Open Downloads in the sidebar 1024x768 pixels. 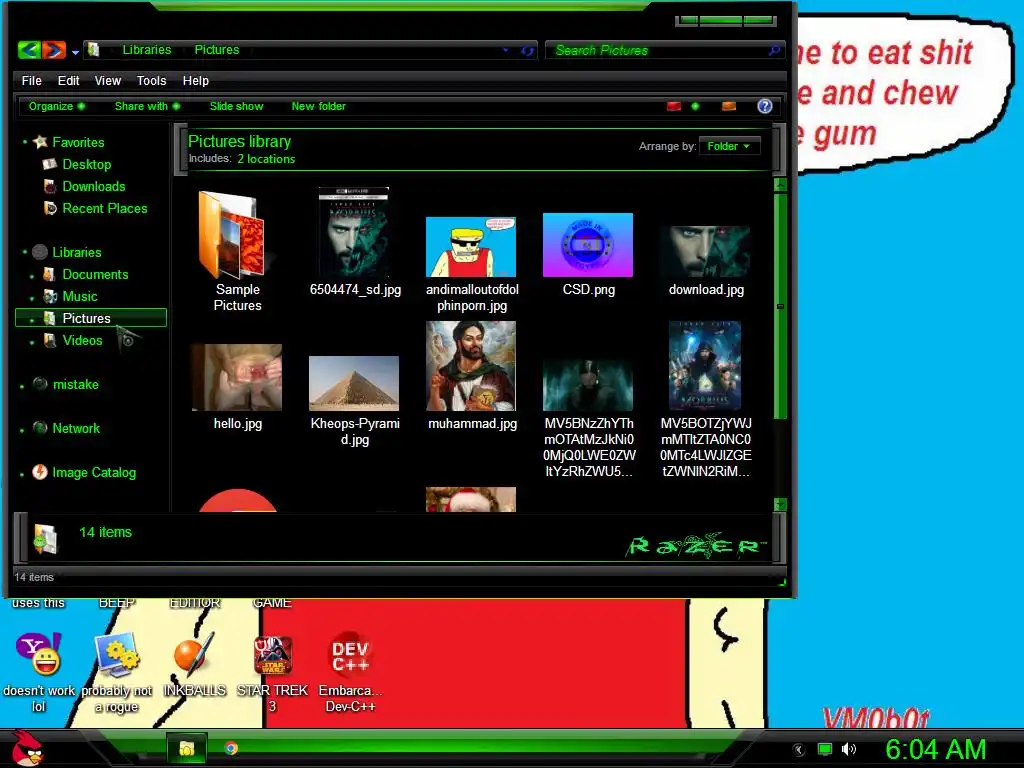pyautogui.click(x=93, y=187)
